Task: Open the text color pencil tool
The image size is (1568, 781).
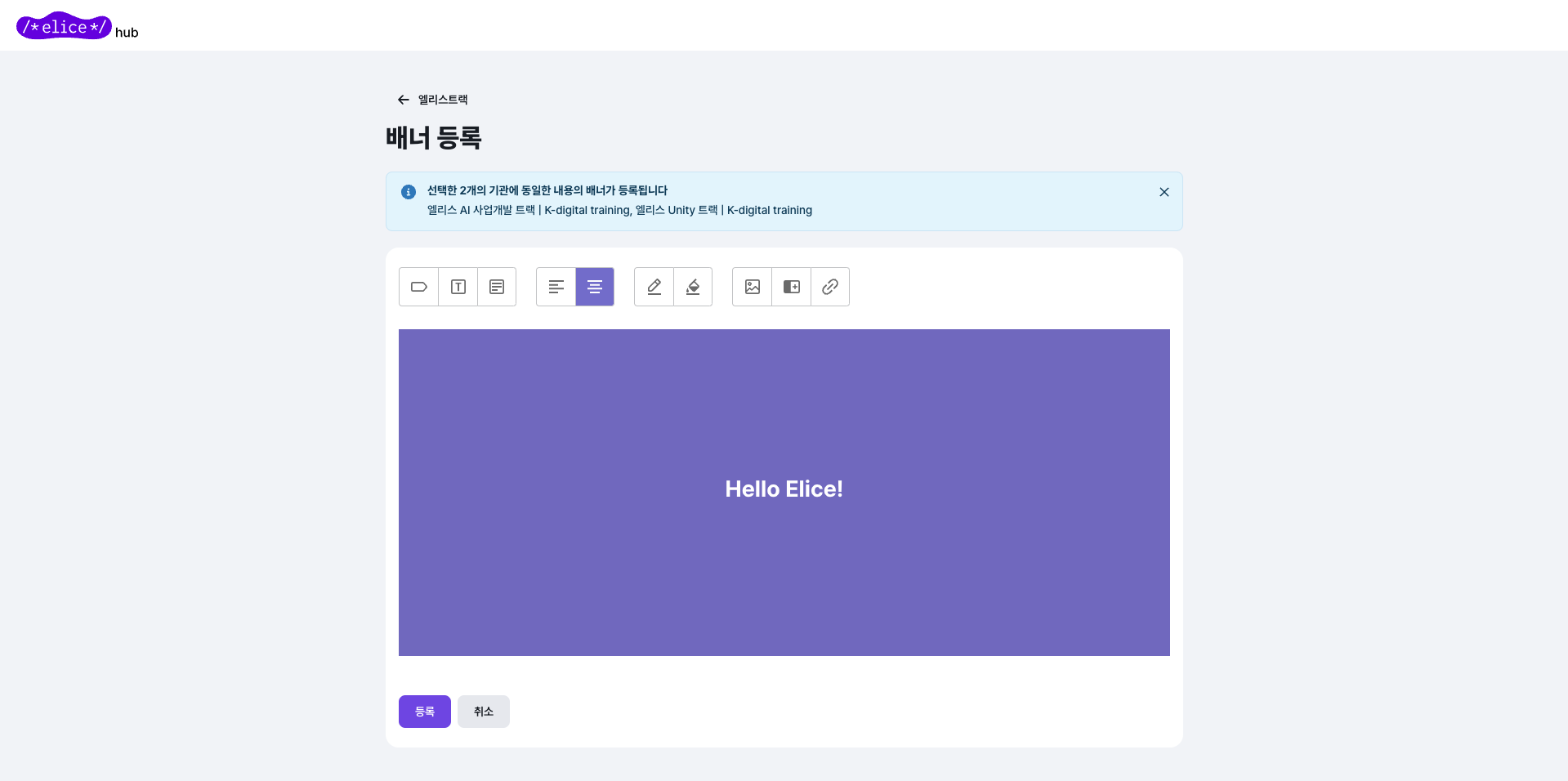Action: pyautogui.click(x=654, y=287)
